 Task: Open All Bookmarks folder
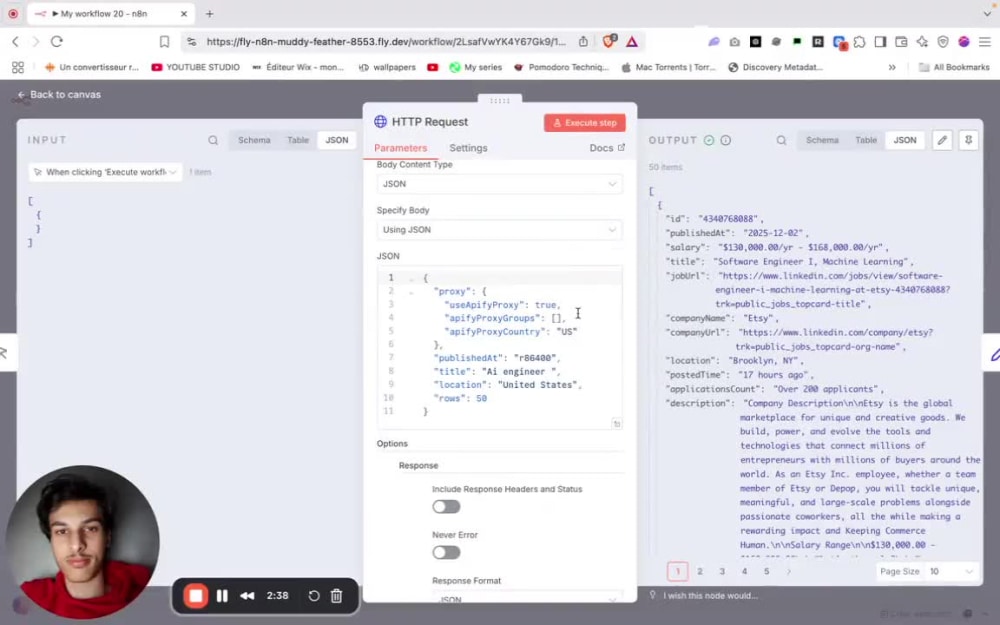[954, 67]
